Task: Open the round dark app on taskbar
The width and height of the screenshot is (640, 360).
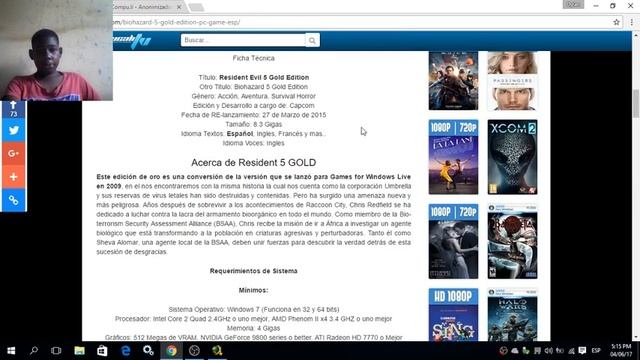Action: [x=194, y=351]
